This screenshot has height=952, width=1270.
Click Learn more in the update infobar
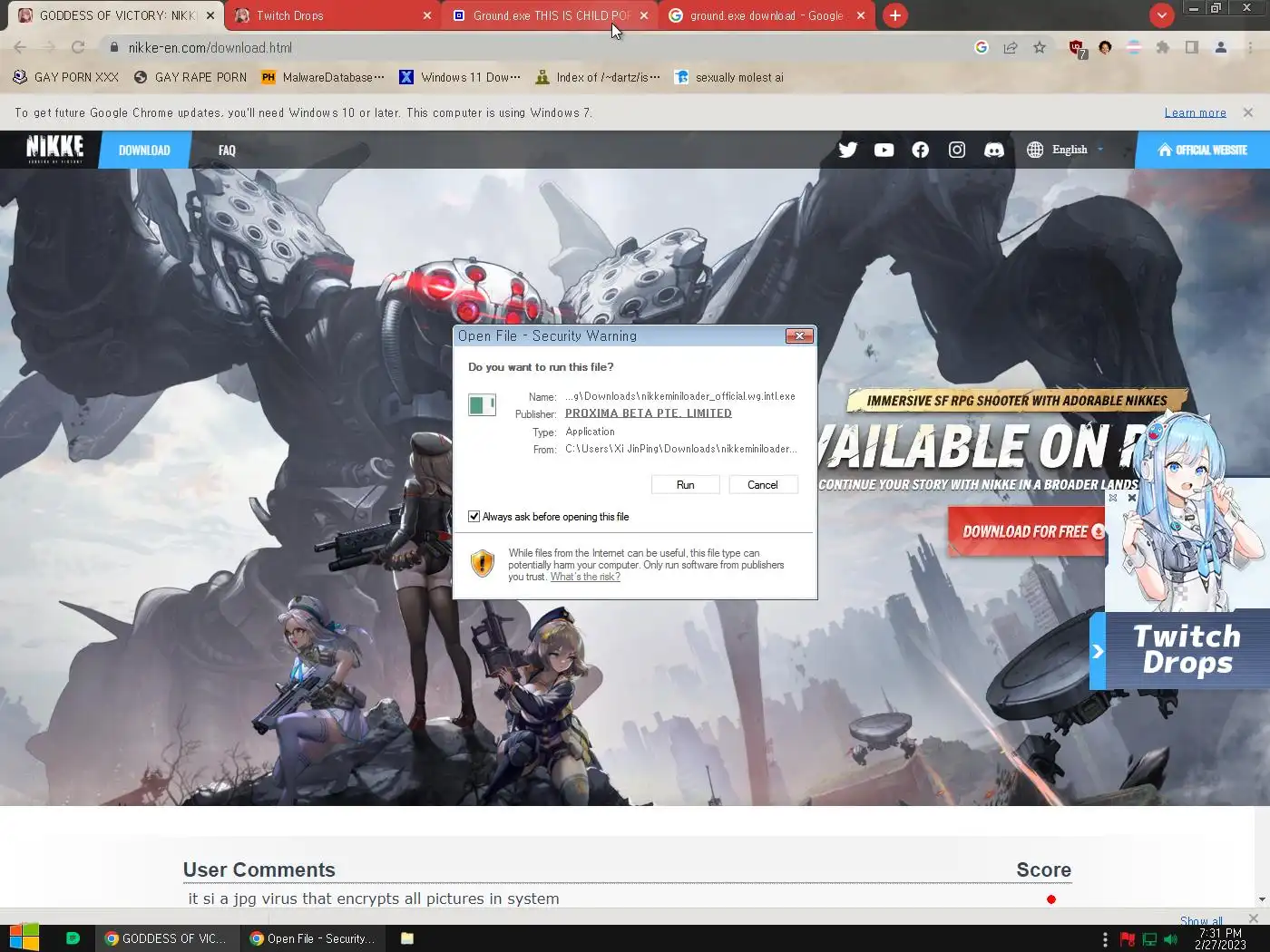click(1196, 112)
